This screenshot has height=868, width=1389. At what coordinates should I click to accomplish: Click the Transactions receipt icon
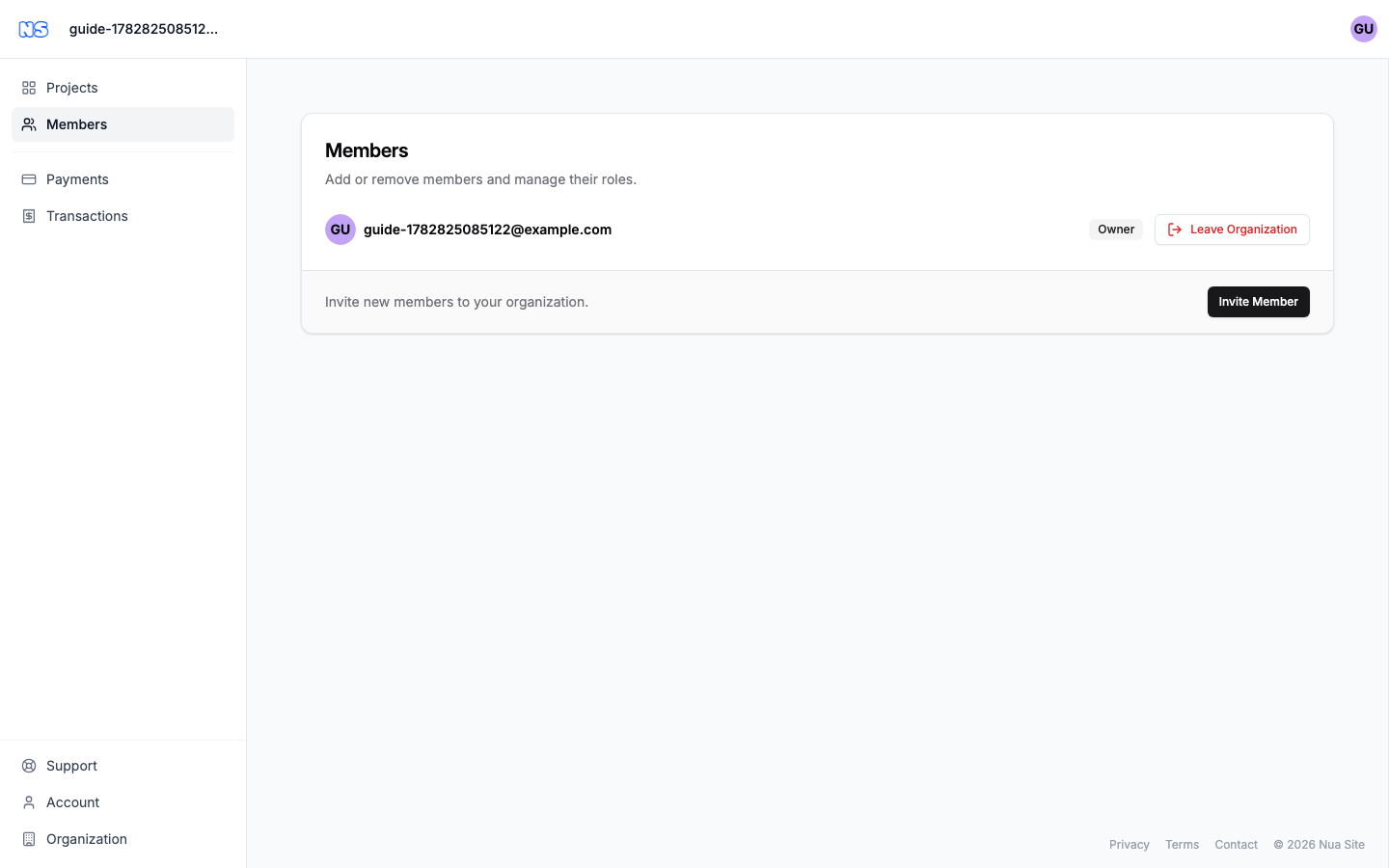(x=29, y=216)
